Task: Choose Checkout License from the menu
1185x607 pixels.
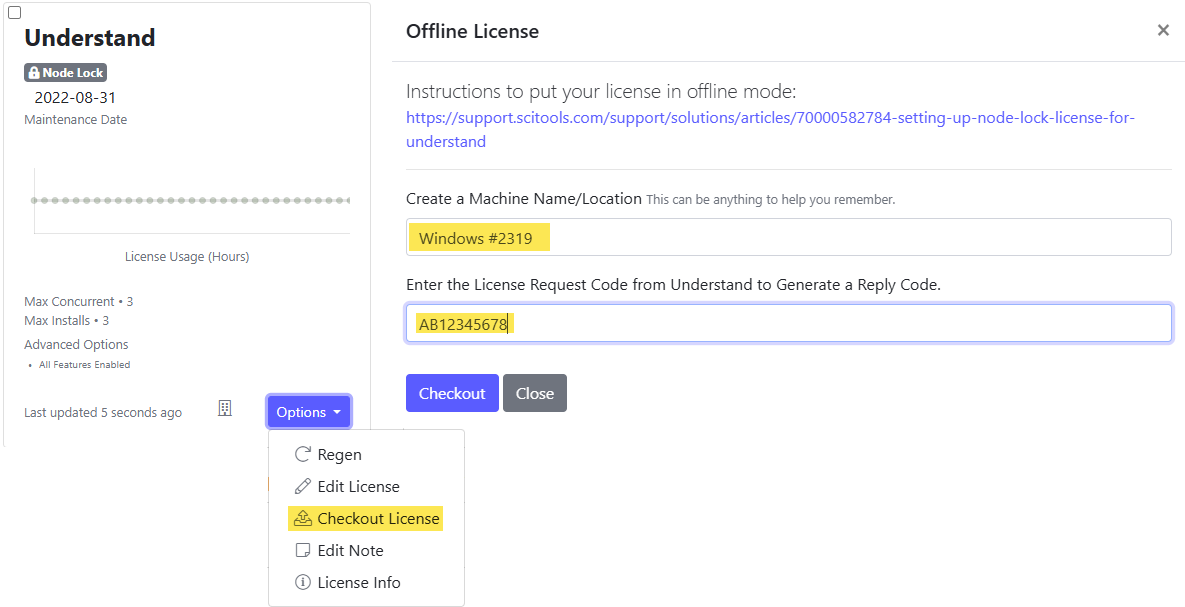Action: tap(367, 519)
